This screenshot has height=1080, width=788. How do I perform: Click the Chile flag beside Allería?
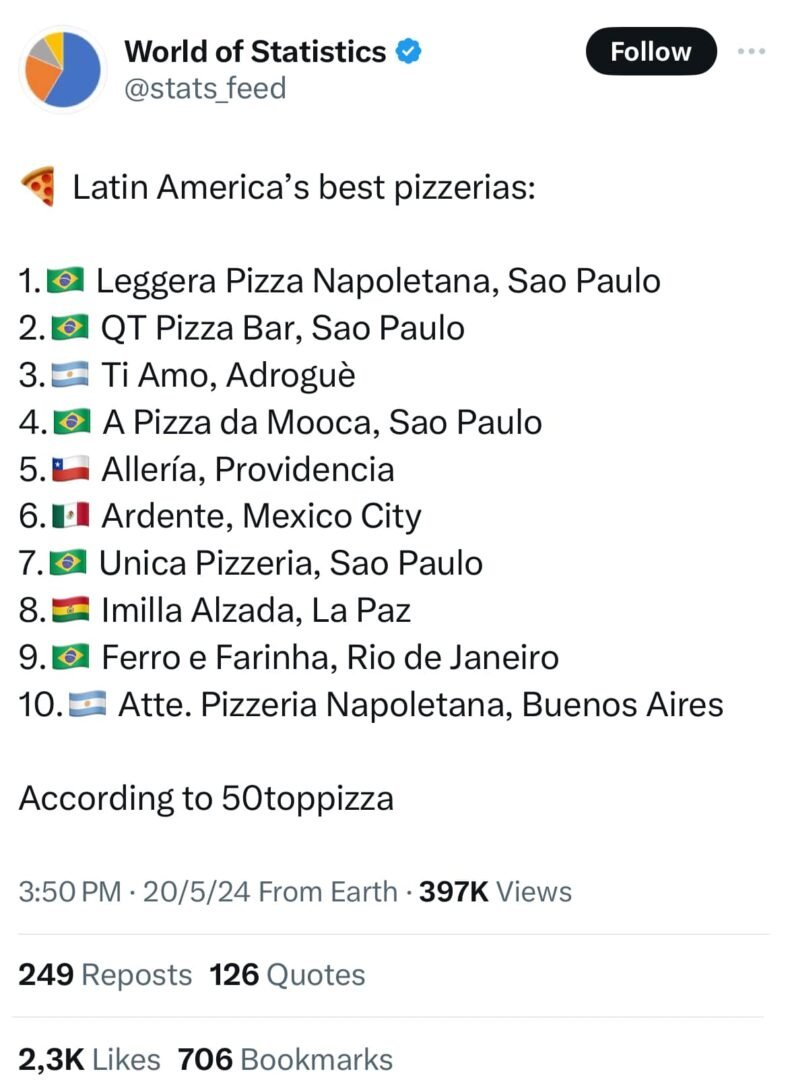pos(72,469)
